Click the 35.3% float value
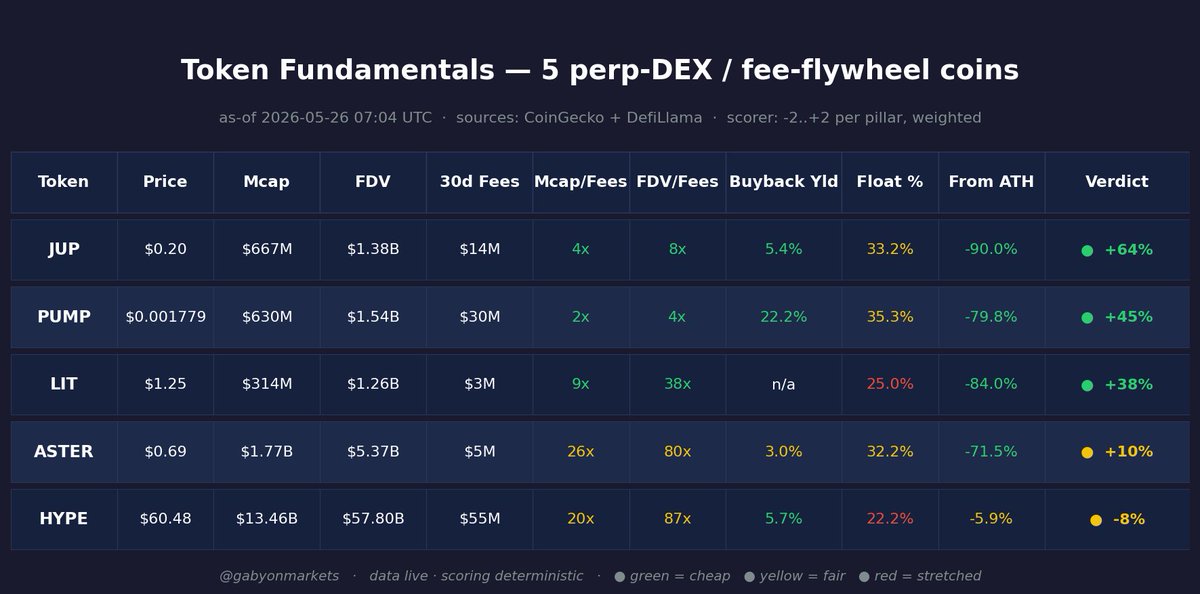The height and width of the screenshot is (594, 1200). [x=890, y=317]
